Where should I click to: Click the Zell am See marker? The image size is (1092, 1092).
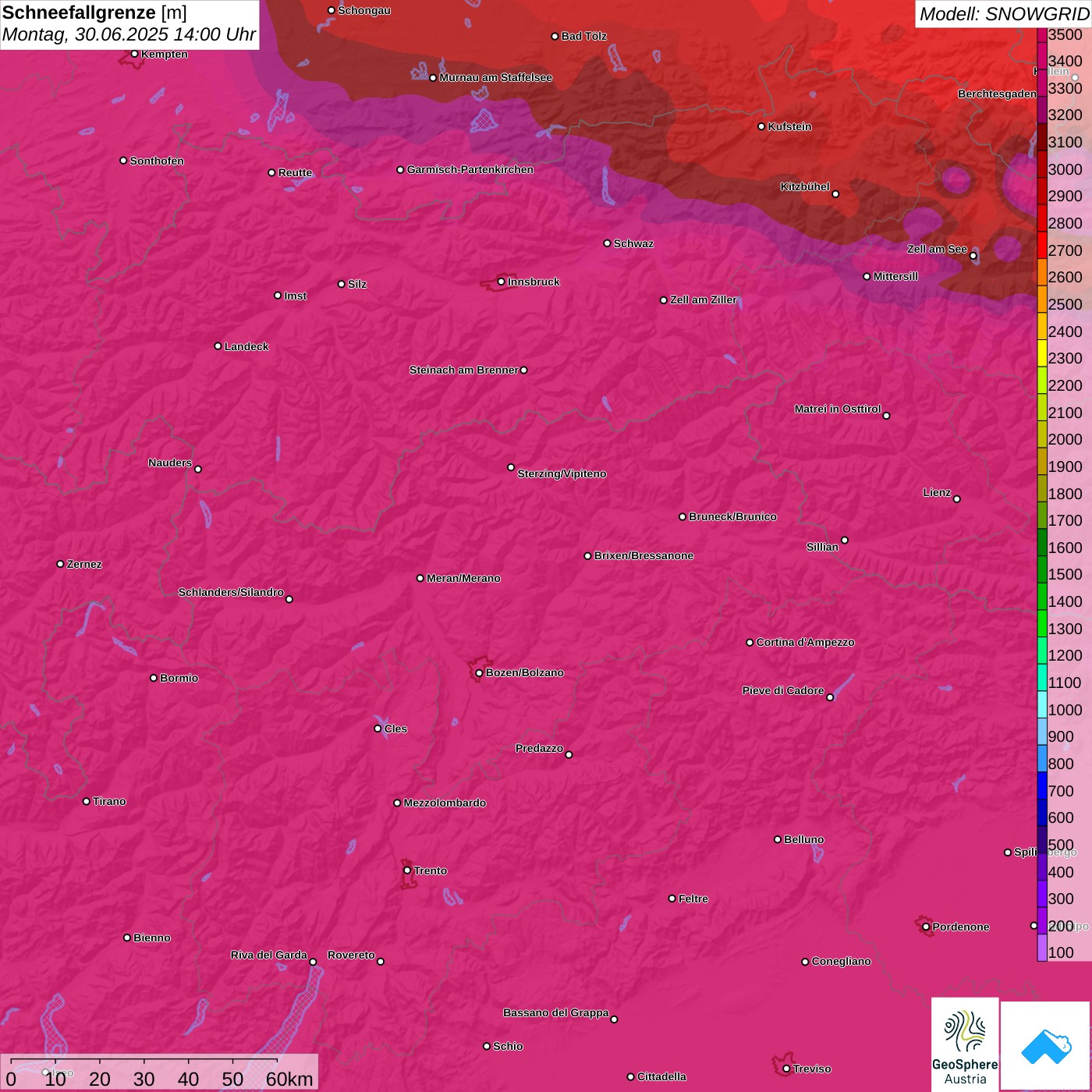coord(973,256)
